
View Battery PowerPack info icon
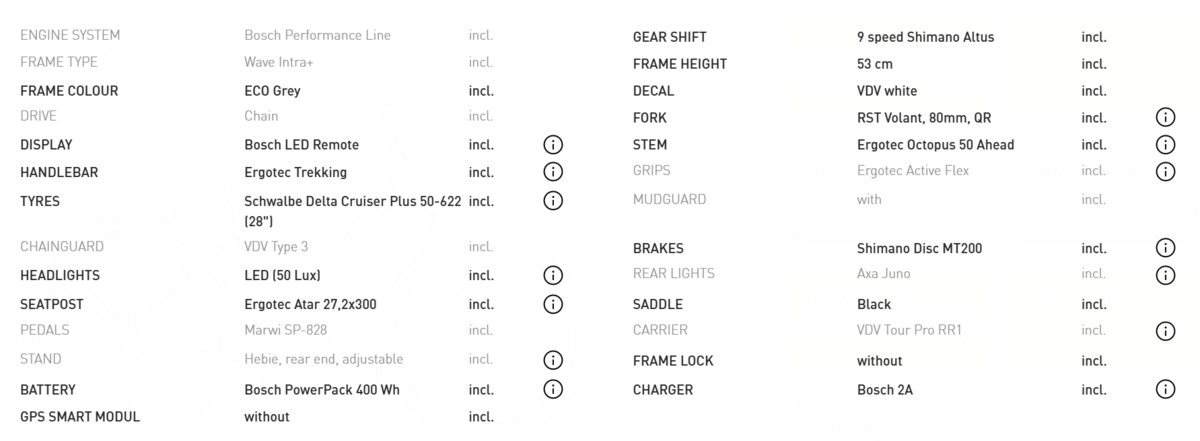click(x=553, y=389)
